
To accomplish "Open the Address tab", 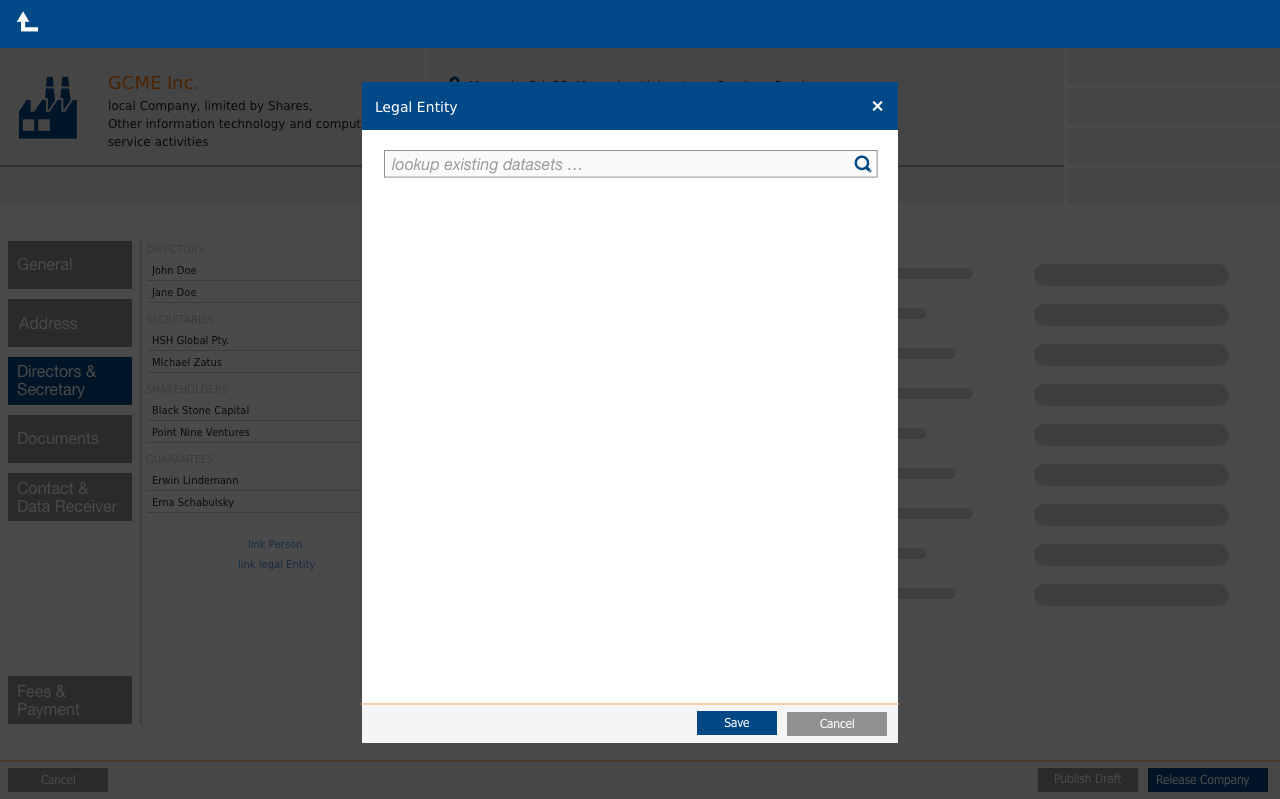I will 70,323.
